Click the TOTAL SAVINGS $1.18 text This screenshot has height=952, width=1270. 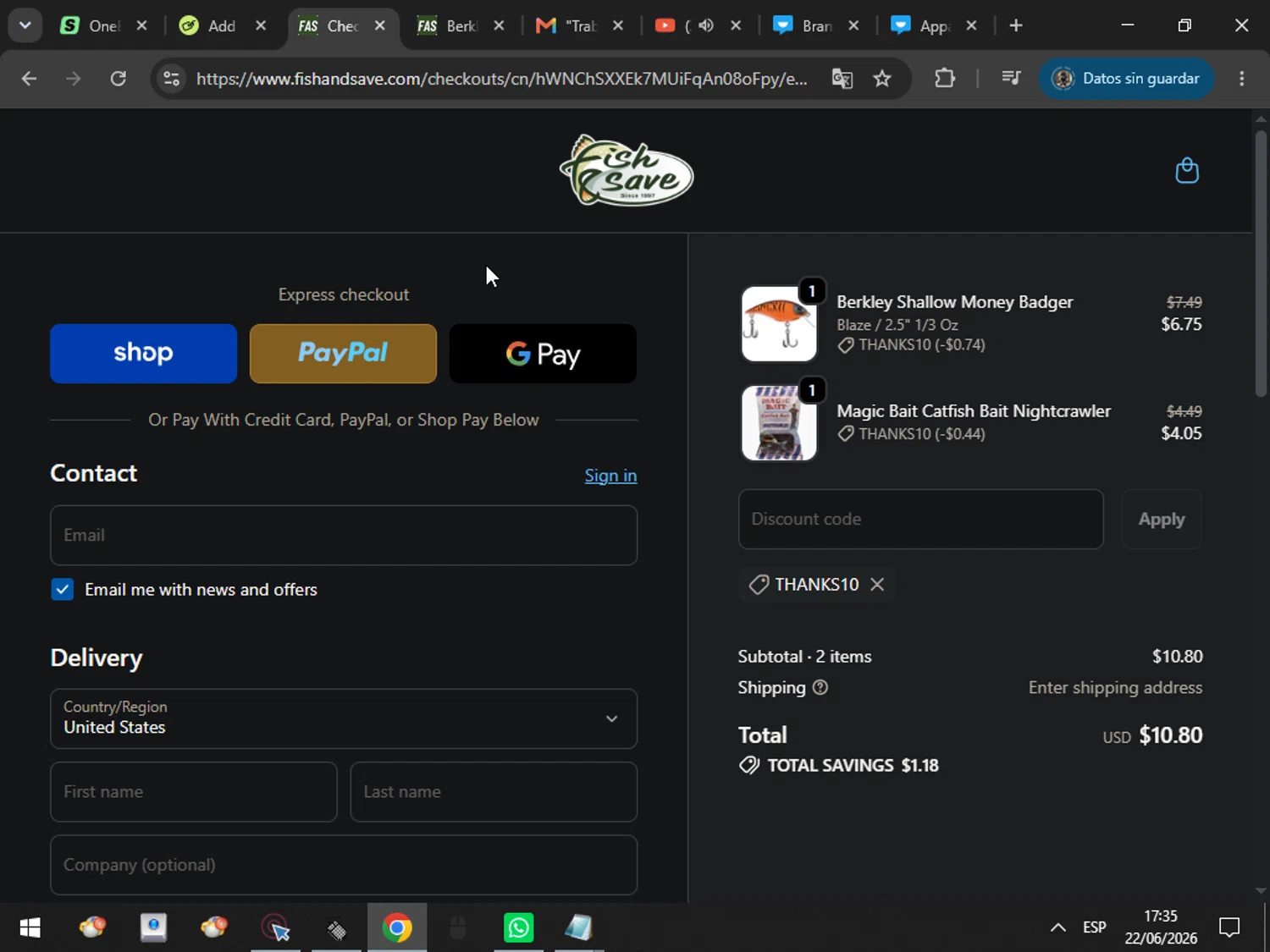point(853,766)
